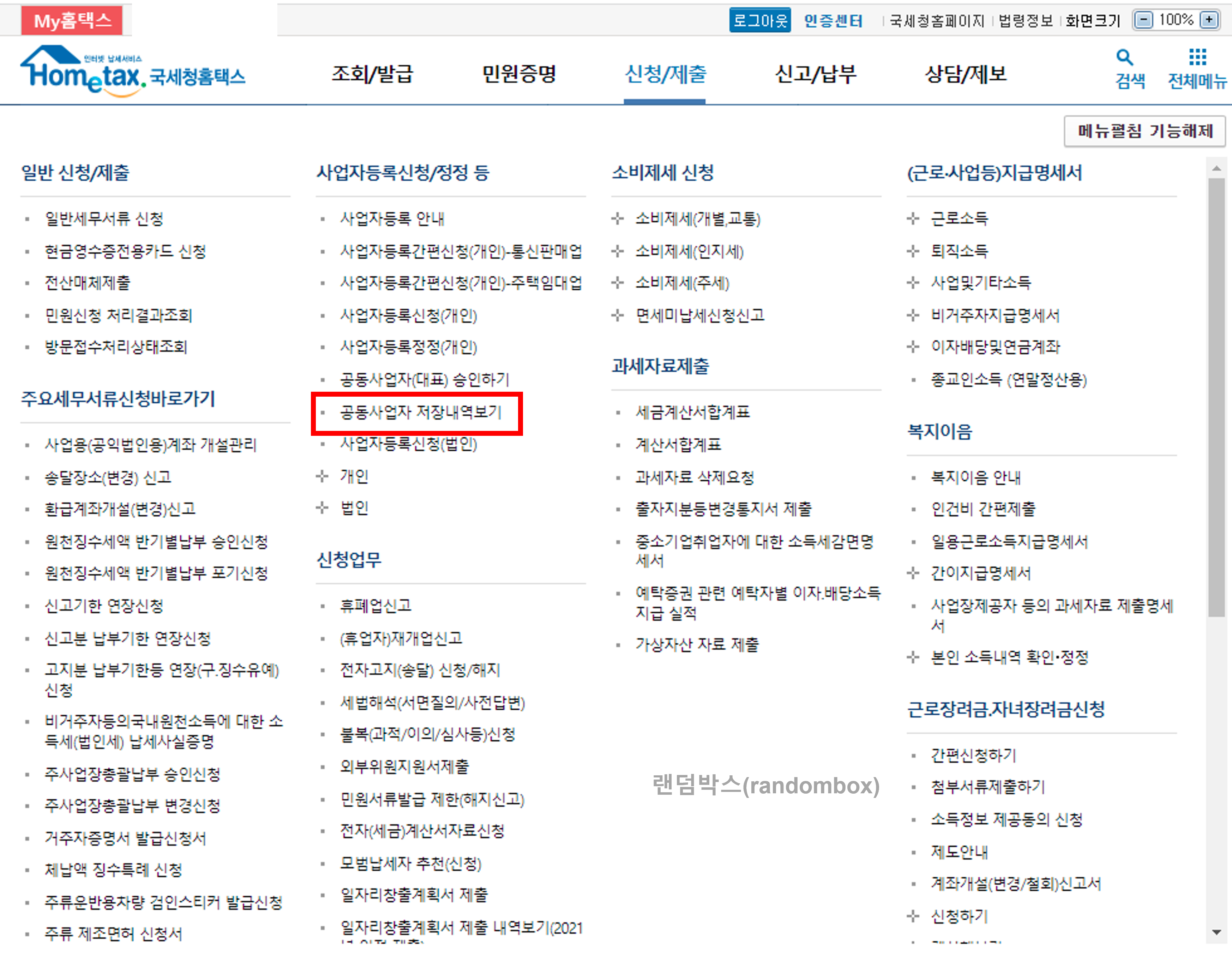Open the 상담/제보 menu

click(965, 74)
